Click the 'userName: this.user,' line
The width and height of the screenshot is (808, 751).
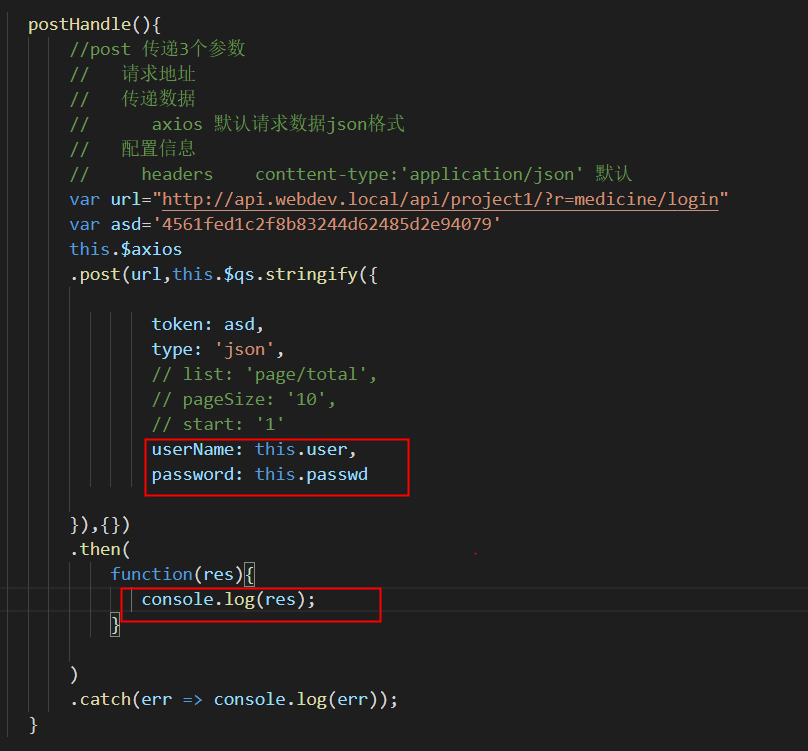click(254, 450)
